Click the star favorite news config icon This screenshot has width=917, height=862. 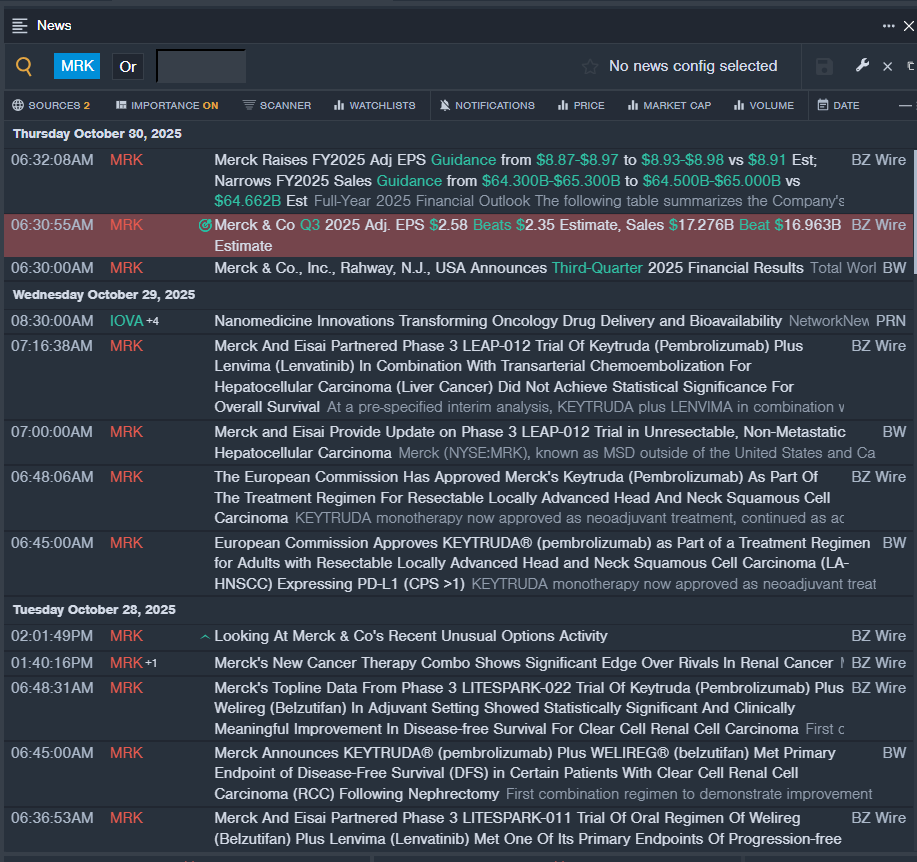[x=590, y=67]
